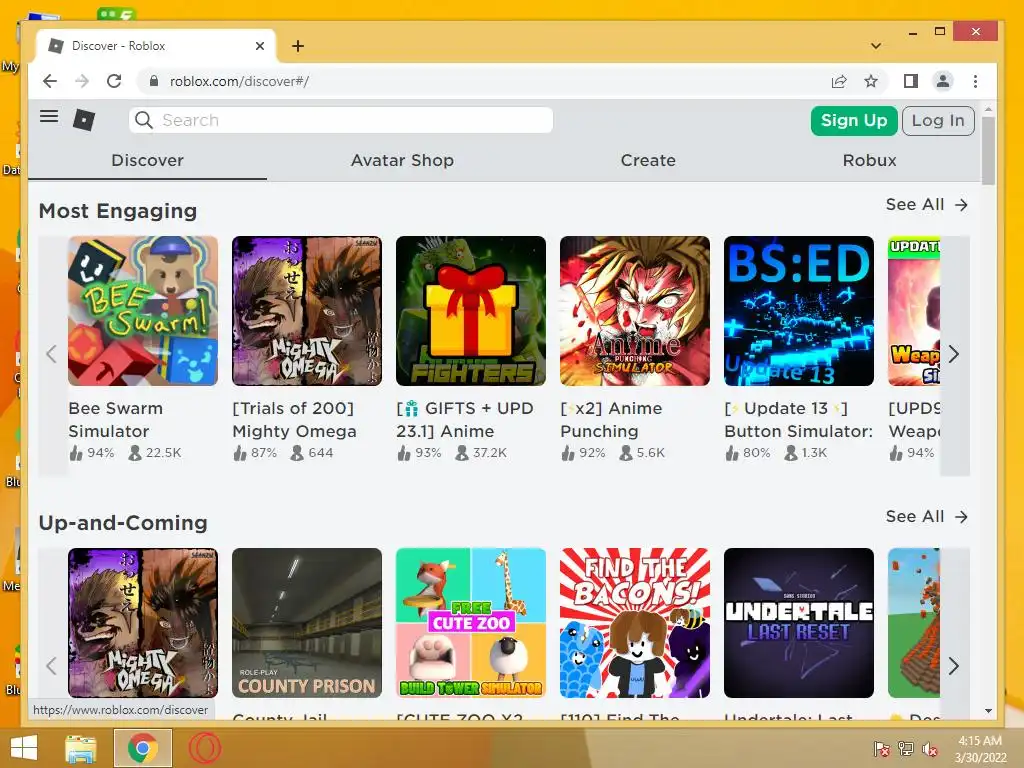The width and height of the screenshot is (1024, 768).
Task: Open Windows Start button
Action: pos(24,748)
